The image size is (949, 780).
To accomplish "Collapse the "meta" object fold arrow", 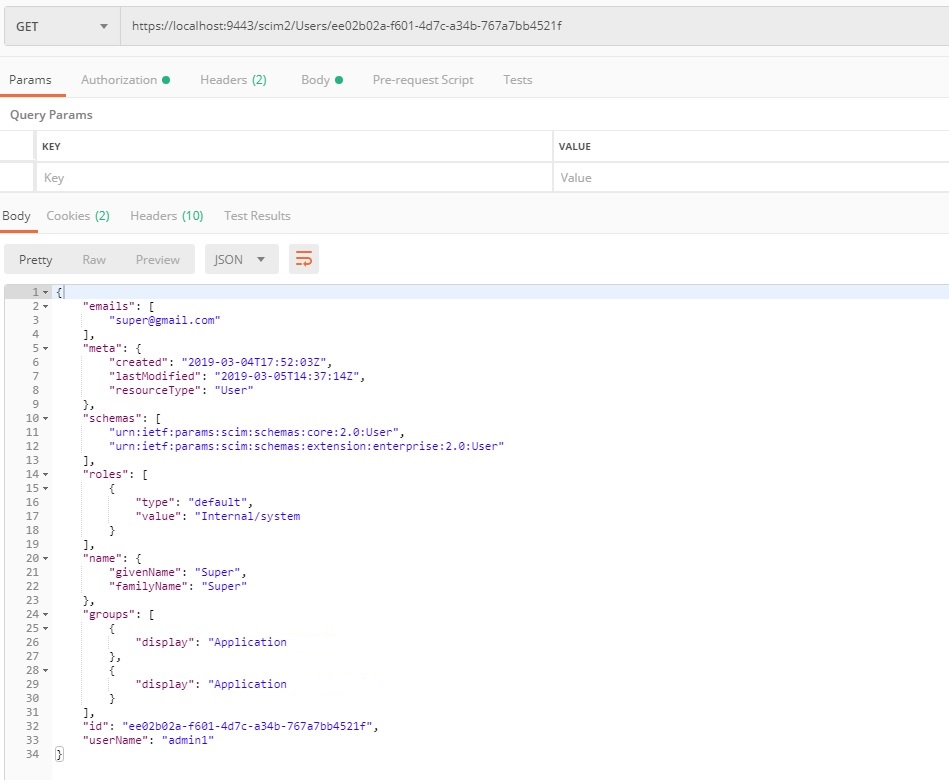I will [x=45, y=348].
